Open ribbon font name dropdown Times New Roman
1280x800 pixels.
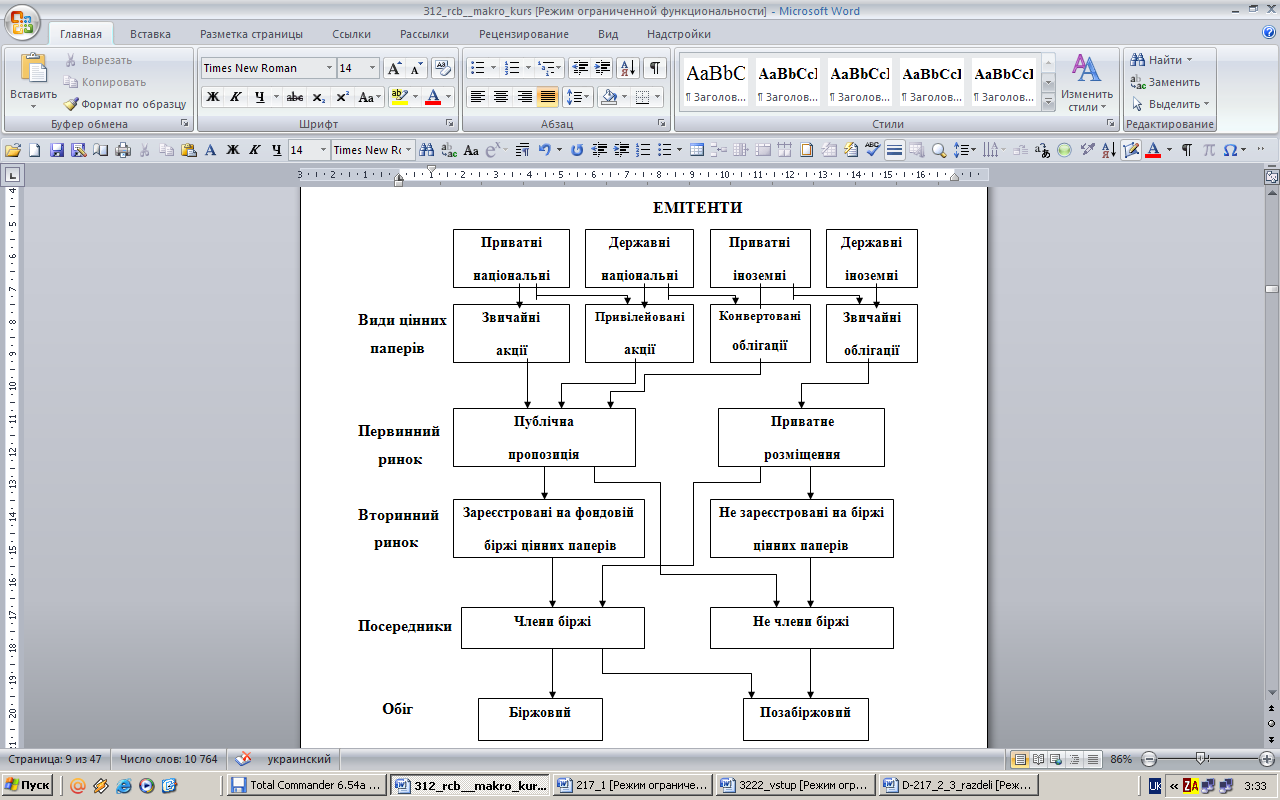pyautogui.click(x=329, y=68)
